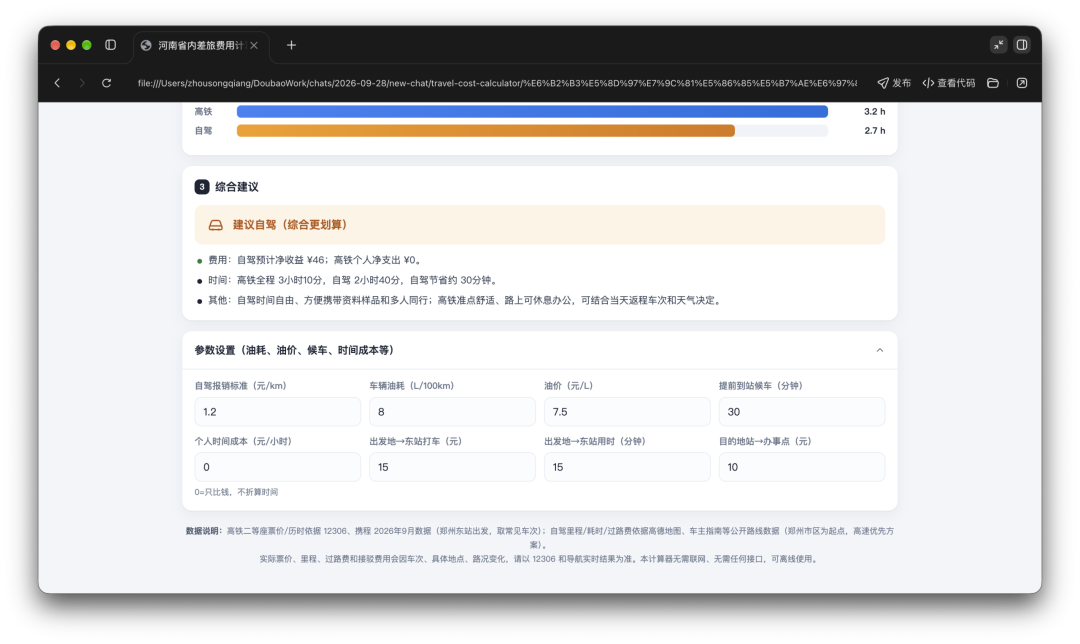Click the orange 自驾 time bar
This screenshot has width=1080, height=644.
[486, 131]
